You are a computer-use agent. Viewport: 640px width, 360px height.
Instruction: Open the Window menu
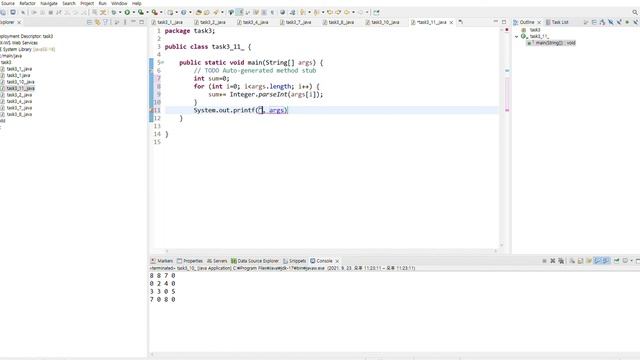119,3
